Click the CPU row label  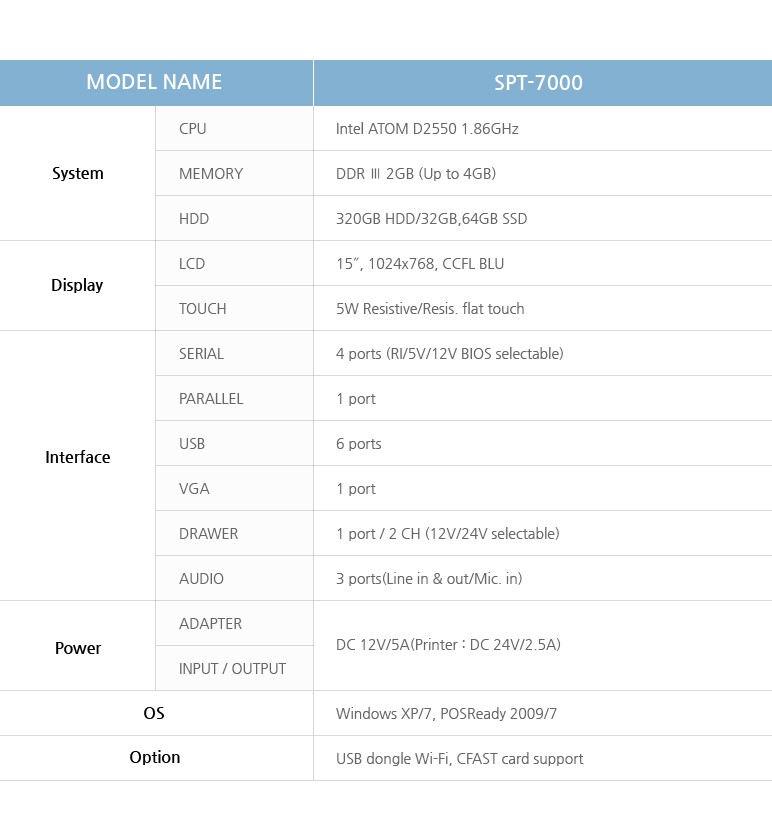[x=193, y=129]
